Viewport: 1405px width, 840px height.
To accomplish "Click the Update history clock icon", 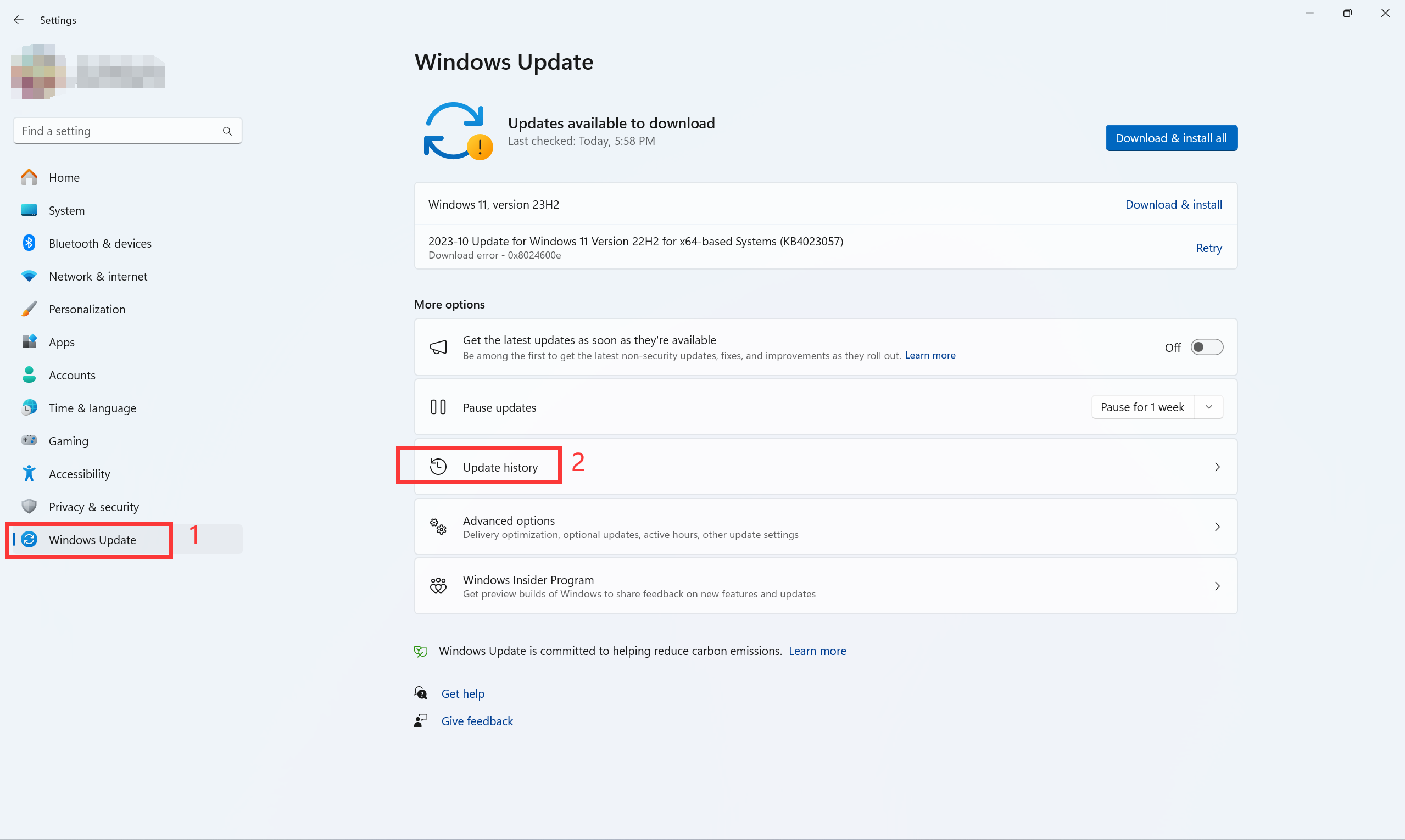I will [x=438, y=467].
